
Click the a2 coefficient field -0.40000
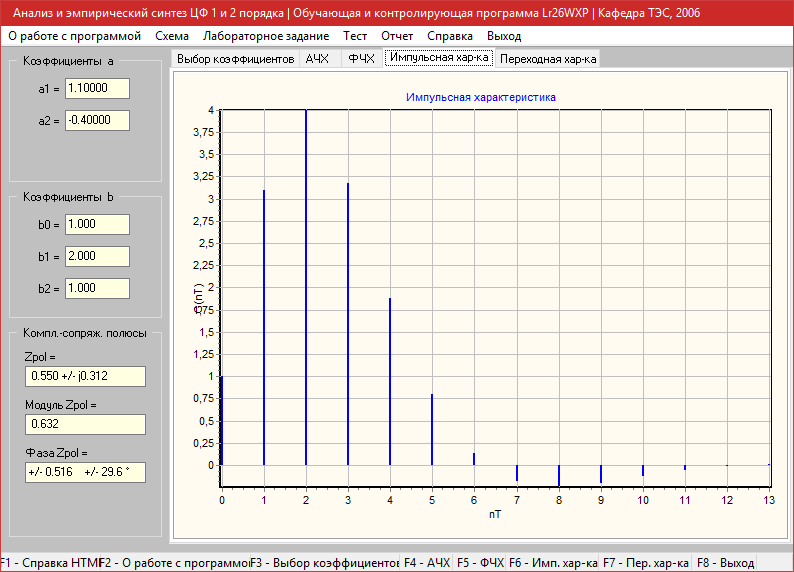point(97,120)
